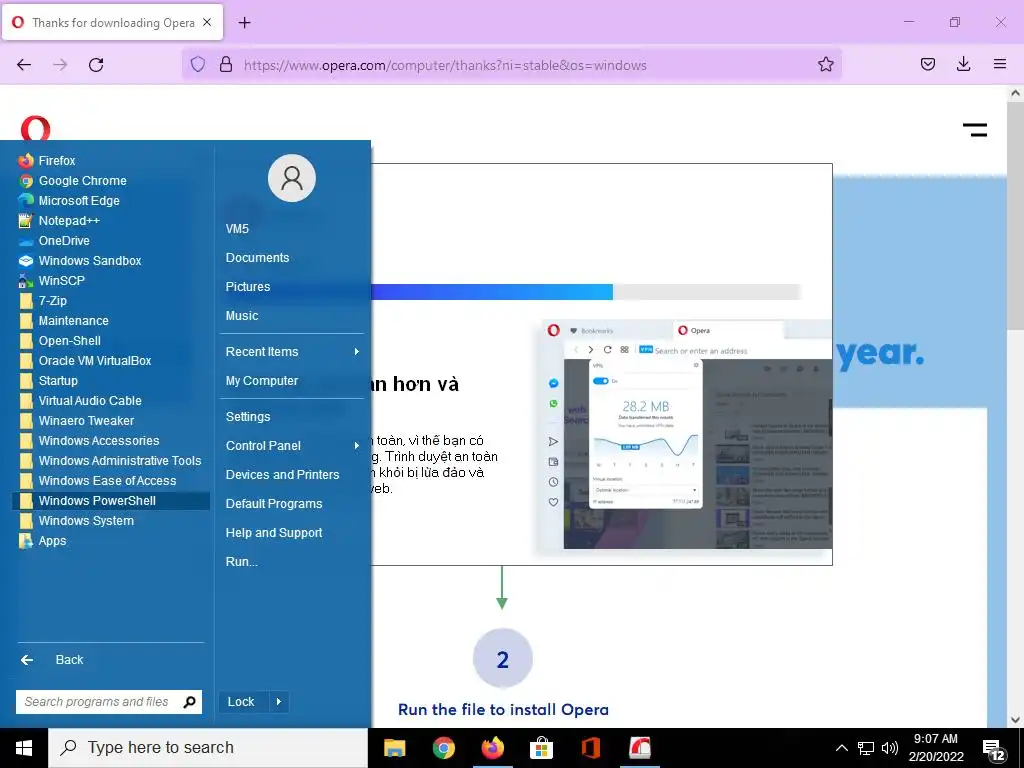Screen dimensions: 1024x768
Task: Show hidden system tray icons
Action: pyautogui.click(x=842, y=748)
